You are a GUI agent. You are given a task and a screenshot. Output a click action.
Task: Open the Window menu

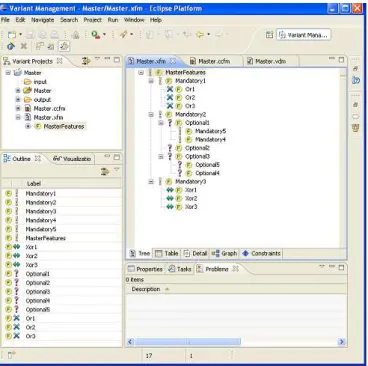point(134,20)
